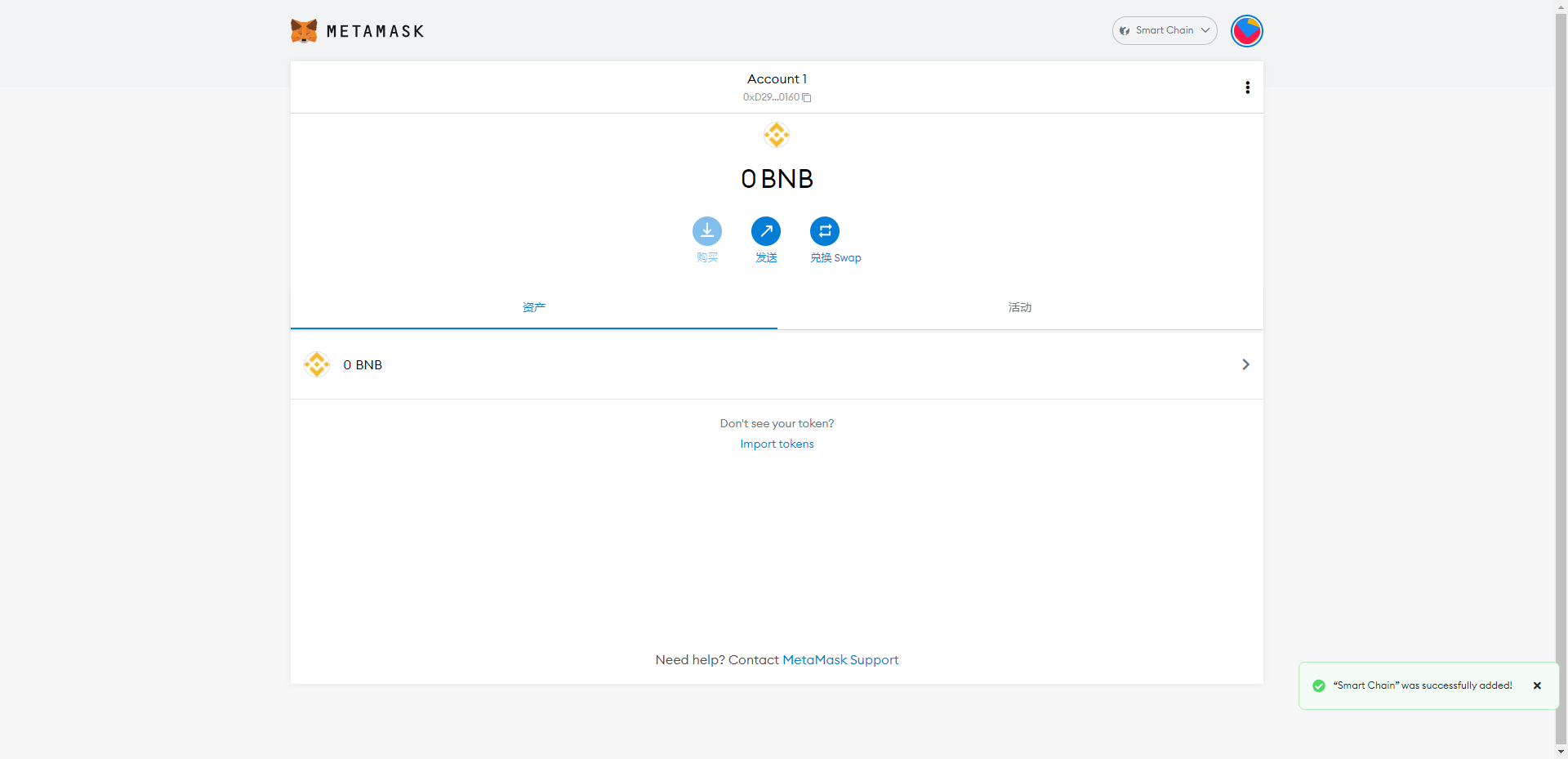Open the account avatar menu
Viewport: 1568px width, 759px height.
pos(1247,31)
